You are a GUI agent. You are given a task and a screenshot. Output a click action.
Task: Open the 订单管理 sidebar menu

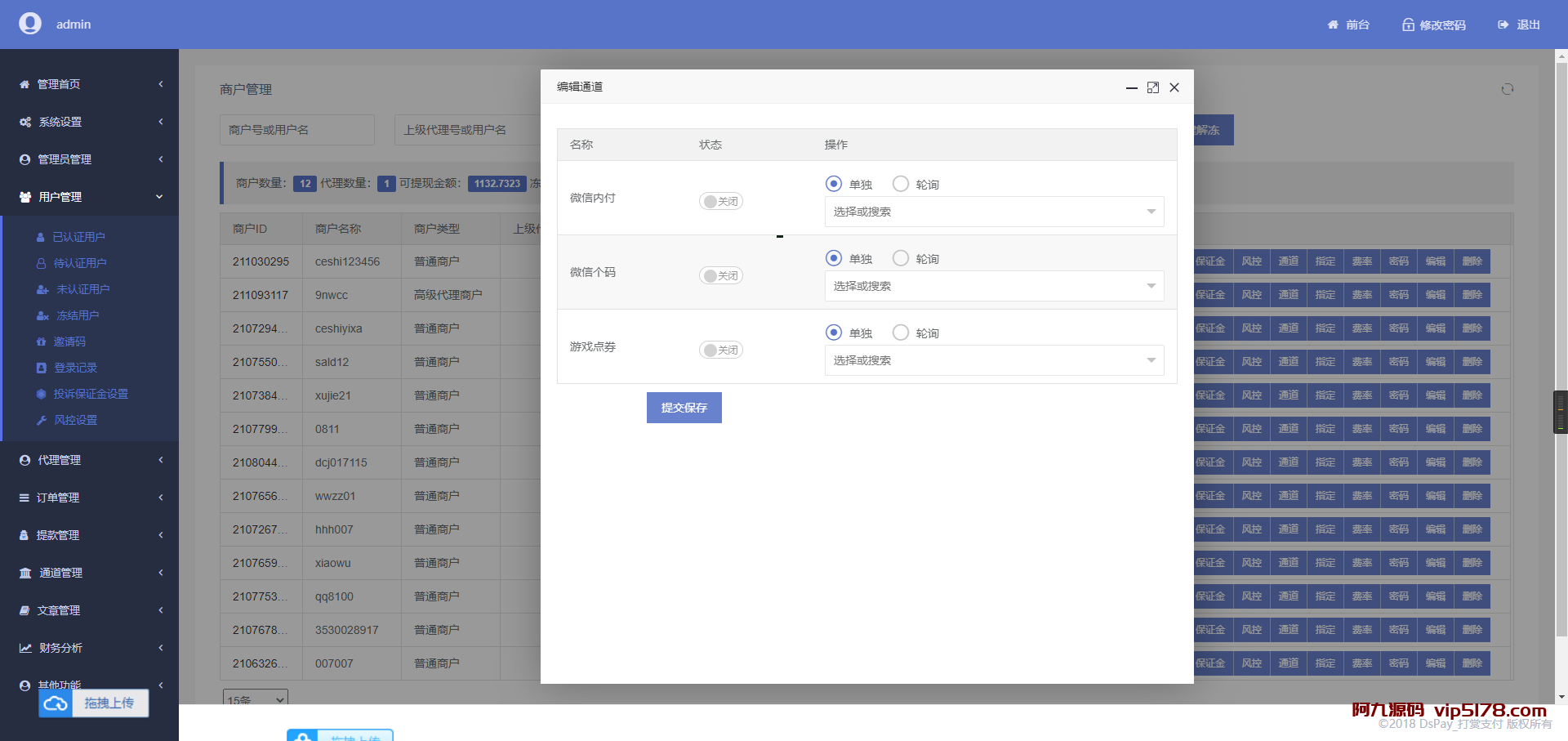click(x=90, y=498)
